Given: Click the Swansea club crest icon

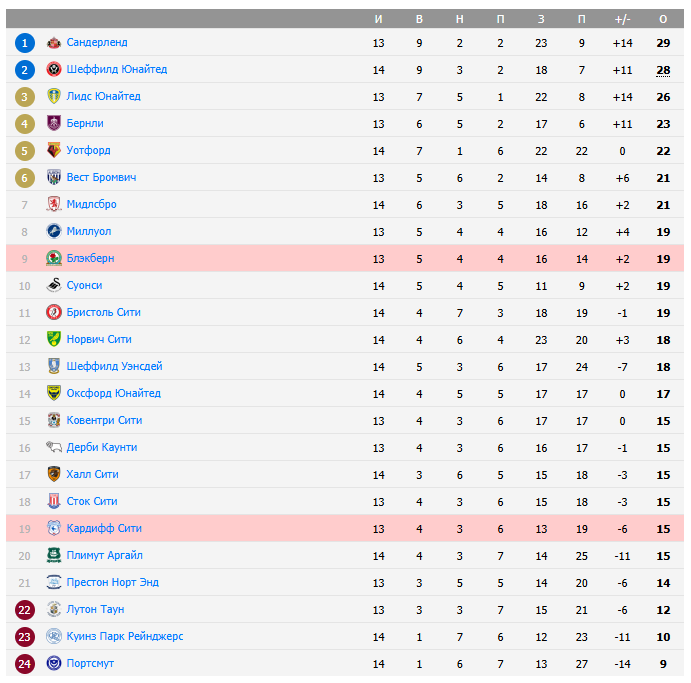Looking at the screenshot, I should 54,286.
